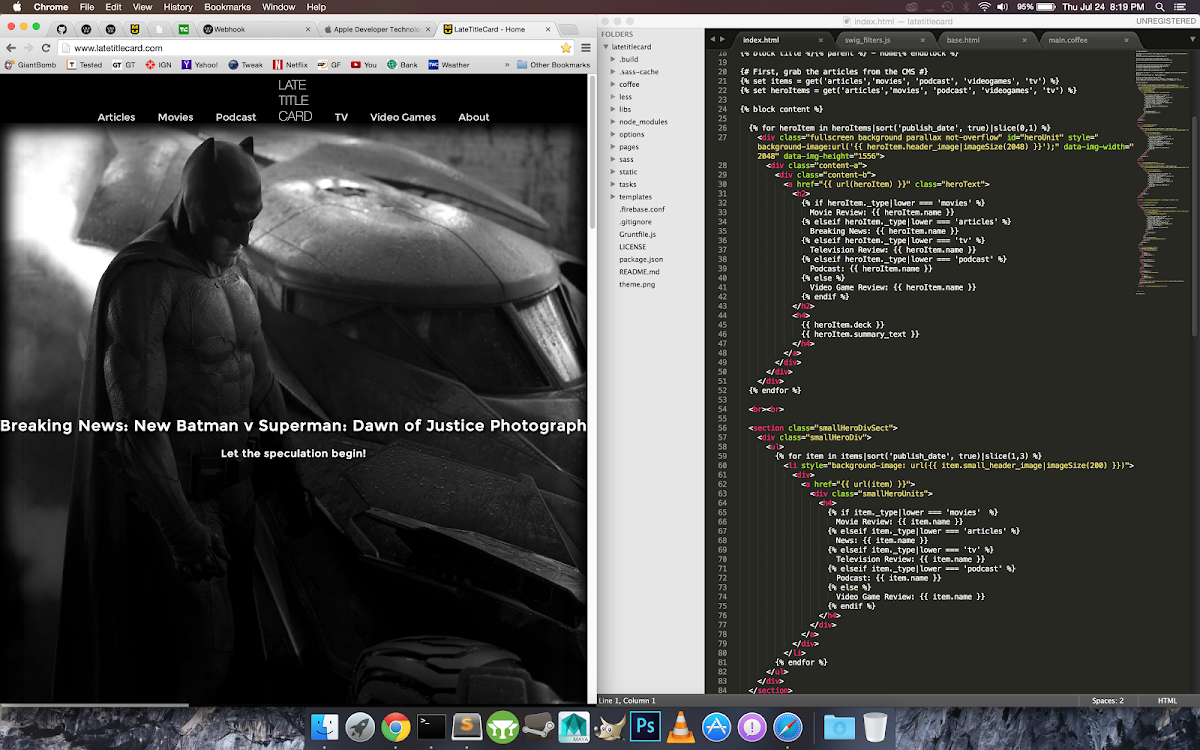Viewport: 1200px width, 750px height.
Task: Open the Video Games site link
Action: point(403,117)
